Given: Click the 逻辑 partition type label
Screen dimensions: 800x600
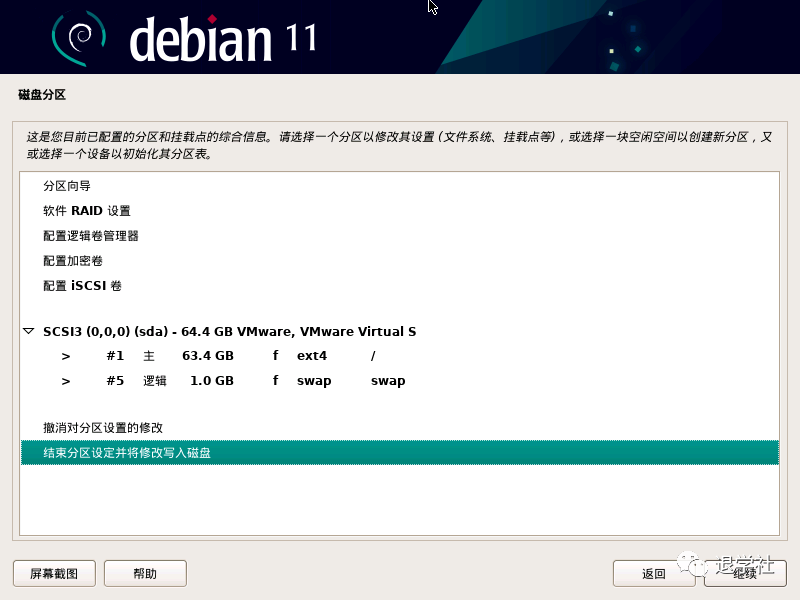Looking at the screenshot, I should [155, 381].
